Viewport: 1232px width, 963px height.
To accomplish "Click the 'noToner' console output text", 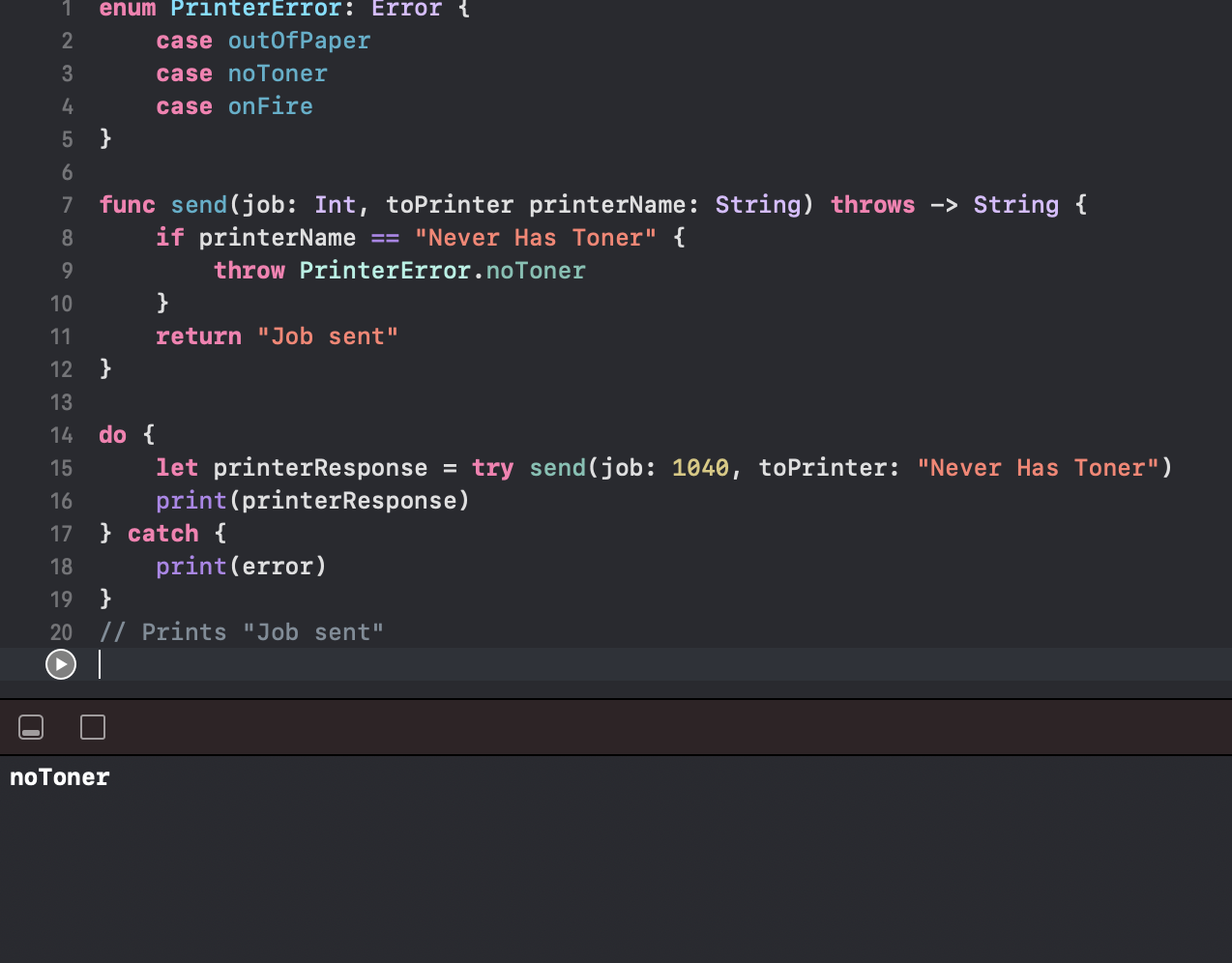I will coord(60,777).
